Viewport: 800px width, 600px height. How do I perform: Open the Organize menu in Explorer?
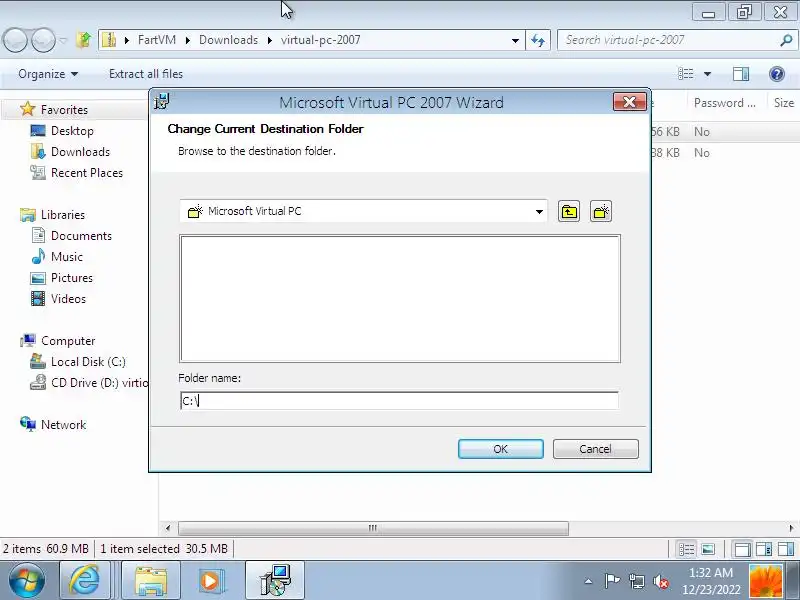(x=48, y=74)
